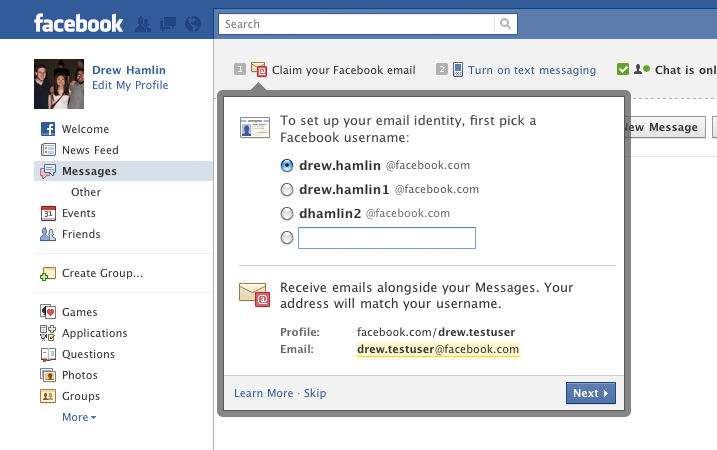This screenshot has height=450, width=717.
Task: Click the Claim your Facebook email envelope icon
Action: coord(259,70)
